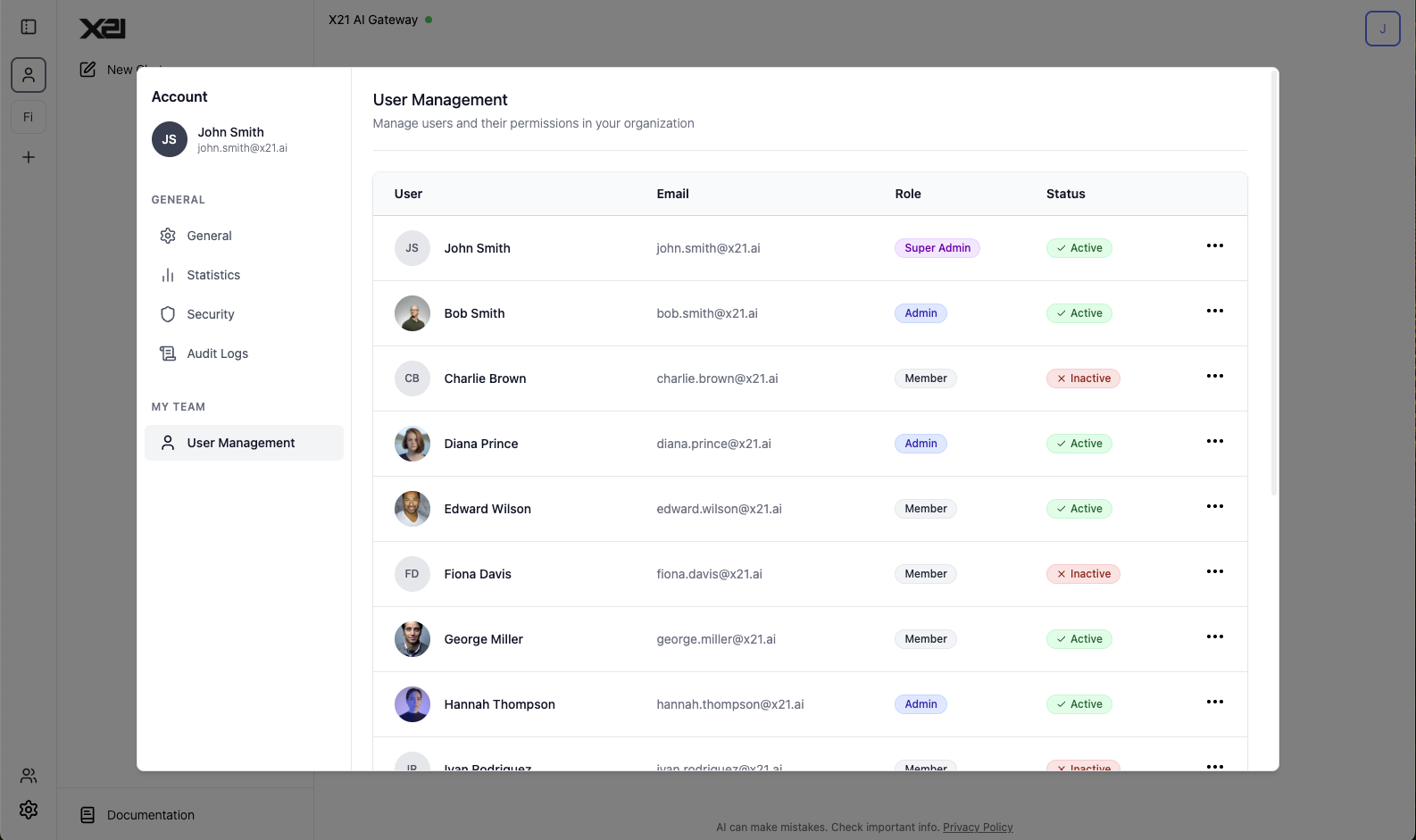Screen dimensions: 1416x840
Task: Open the Documentation link
Action: tap(150, 815)
